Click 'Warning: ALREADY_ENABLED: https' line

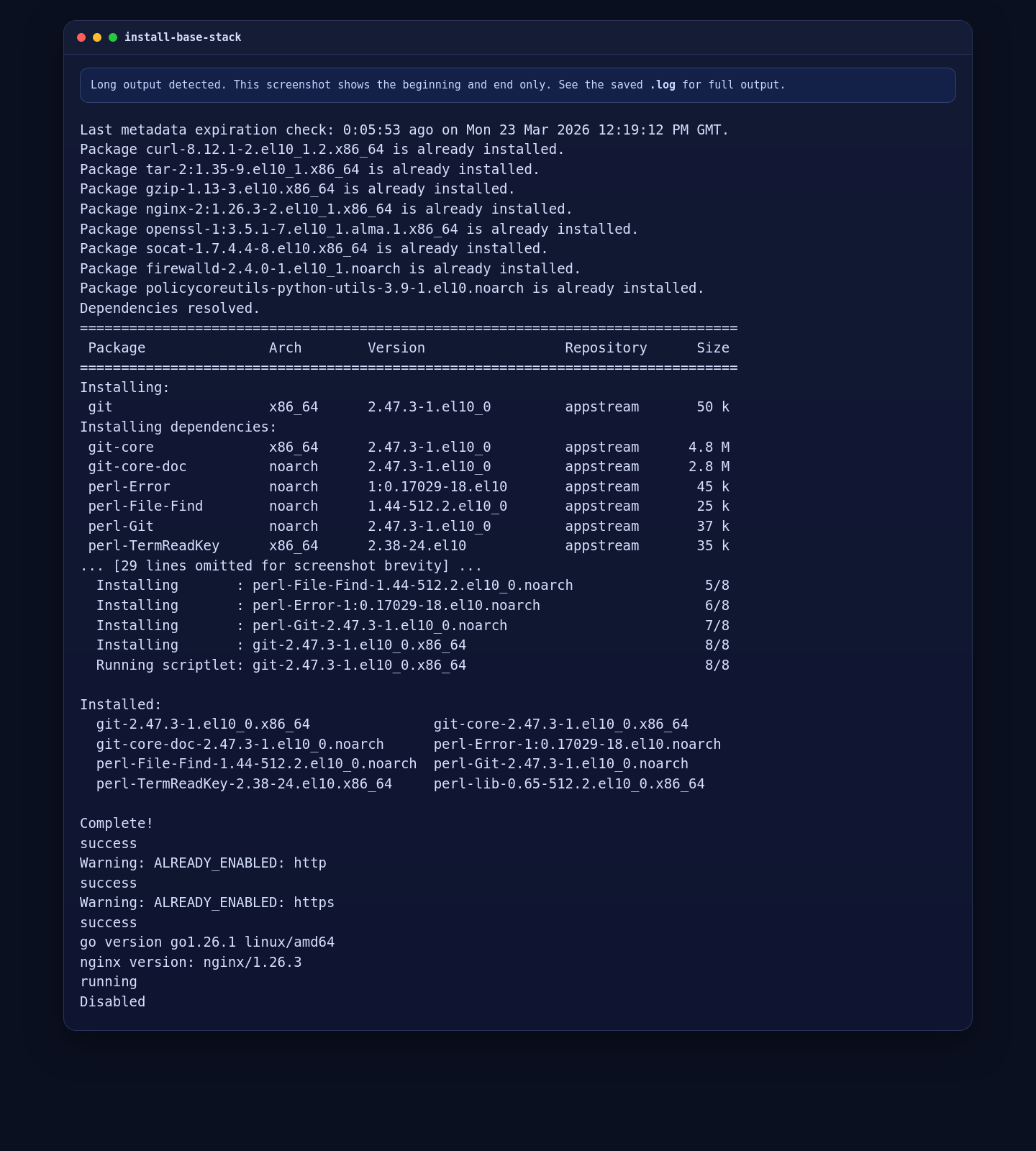click(207, 903)
